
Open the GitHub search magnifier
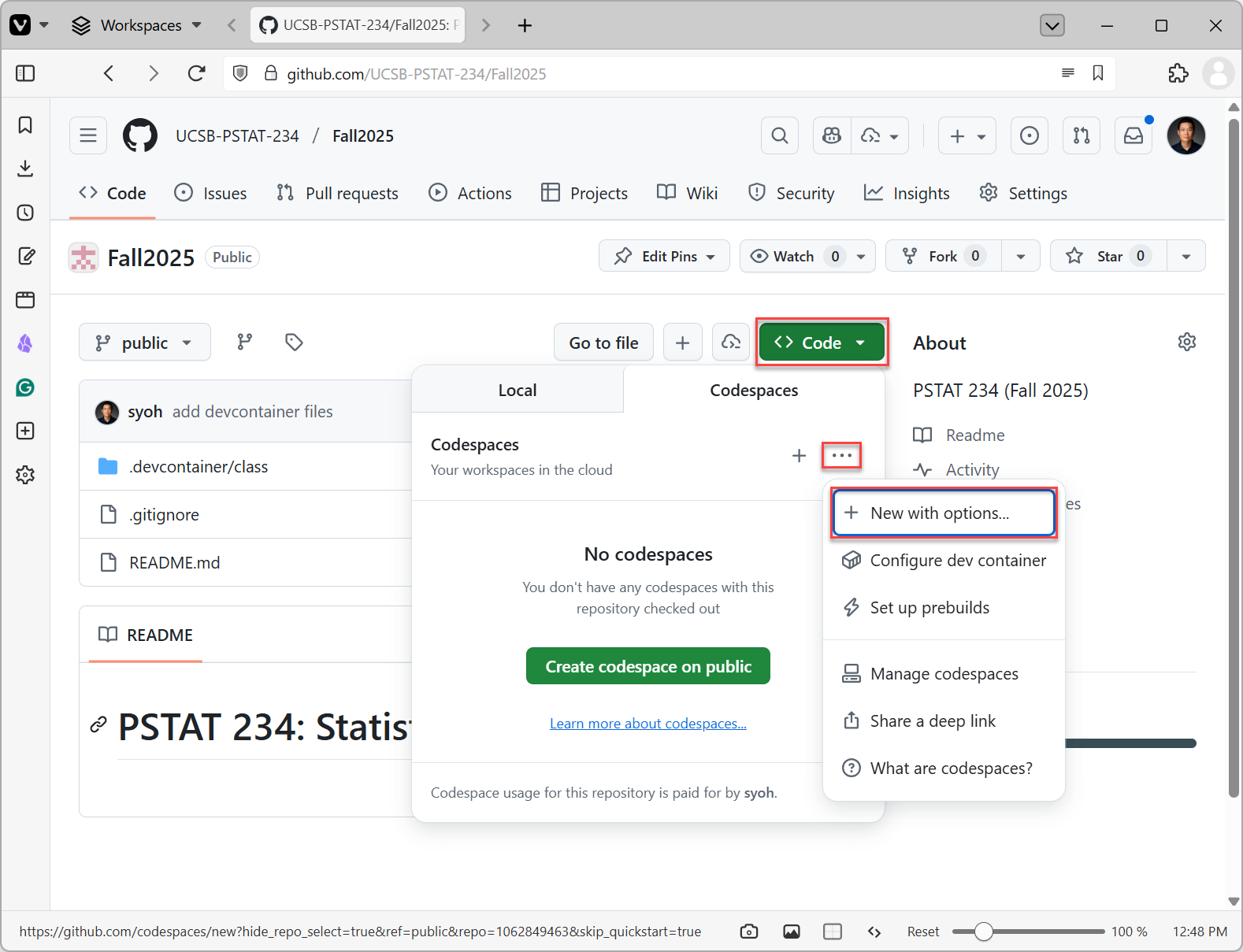[779, 135]
